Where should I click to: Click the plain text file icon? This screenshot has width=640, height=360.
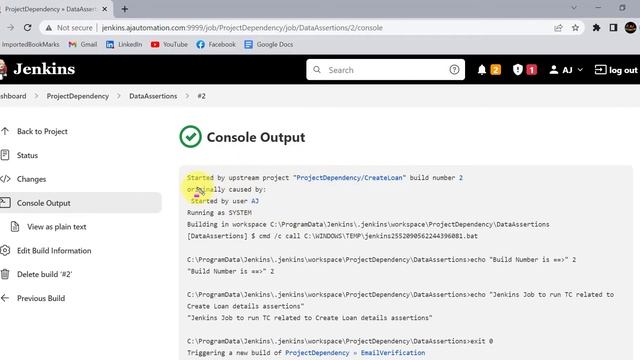(15, 227)
